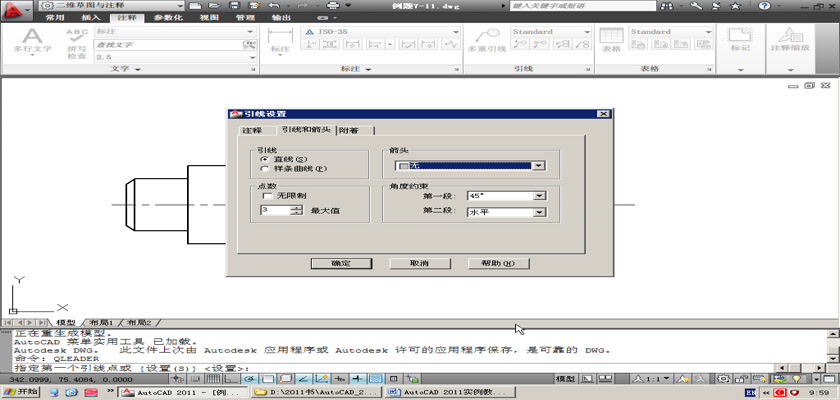Click the find text icon beside 查找文字 field
Viewport: 840px width, 400px height.
250,44
